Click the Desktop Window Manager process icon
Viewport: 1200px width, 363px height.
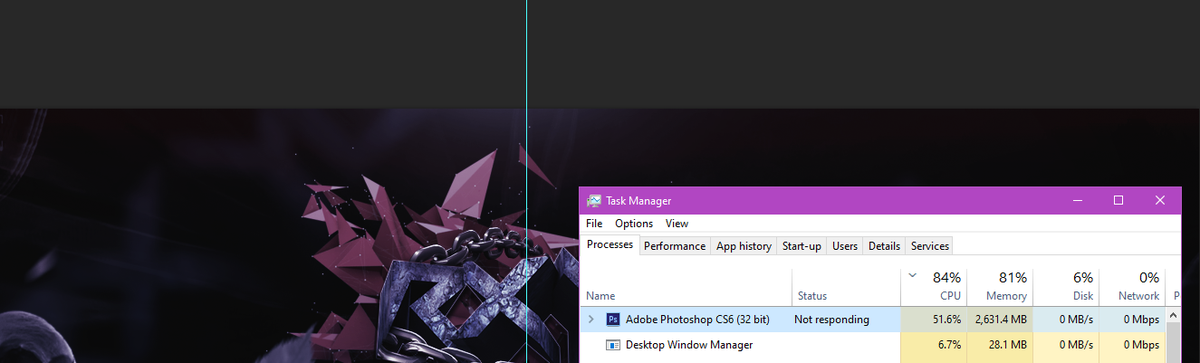pyautogui.click(x=613, y=345)
